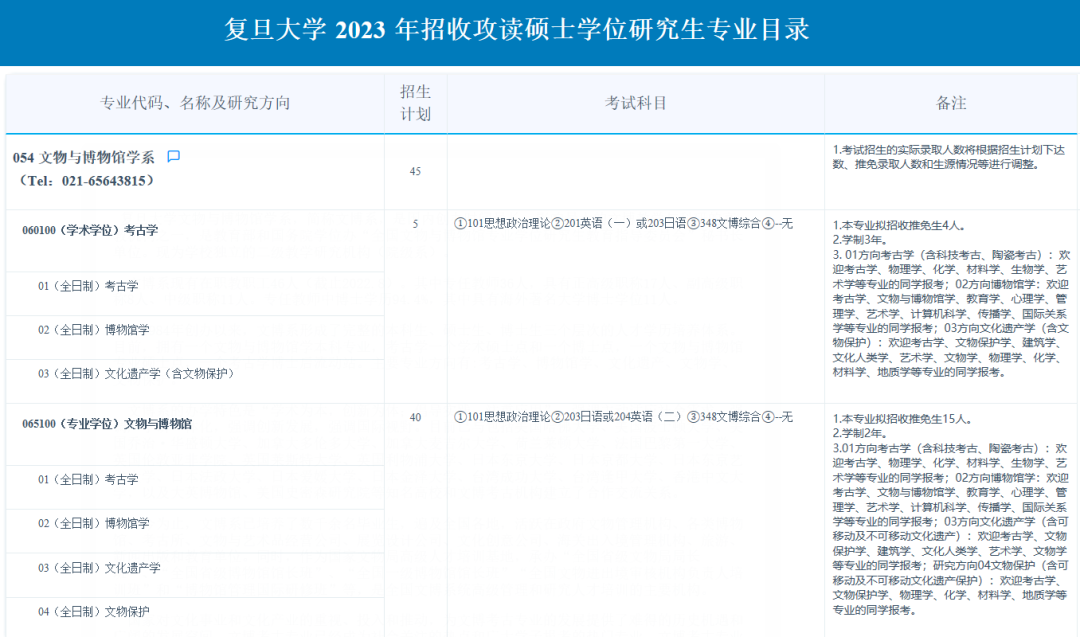Open the 054 文物与博物馆学系 department entry

[x=84, y=157]
